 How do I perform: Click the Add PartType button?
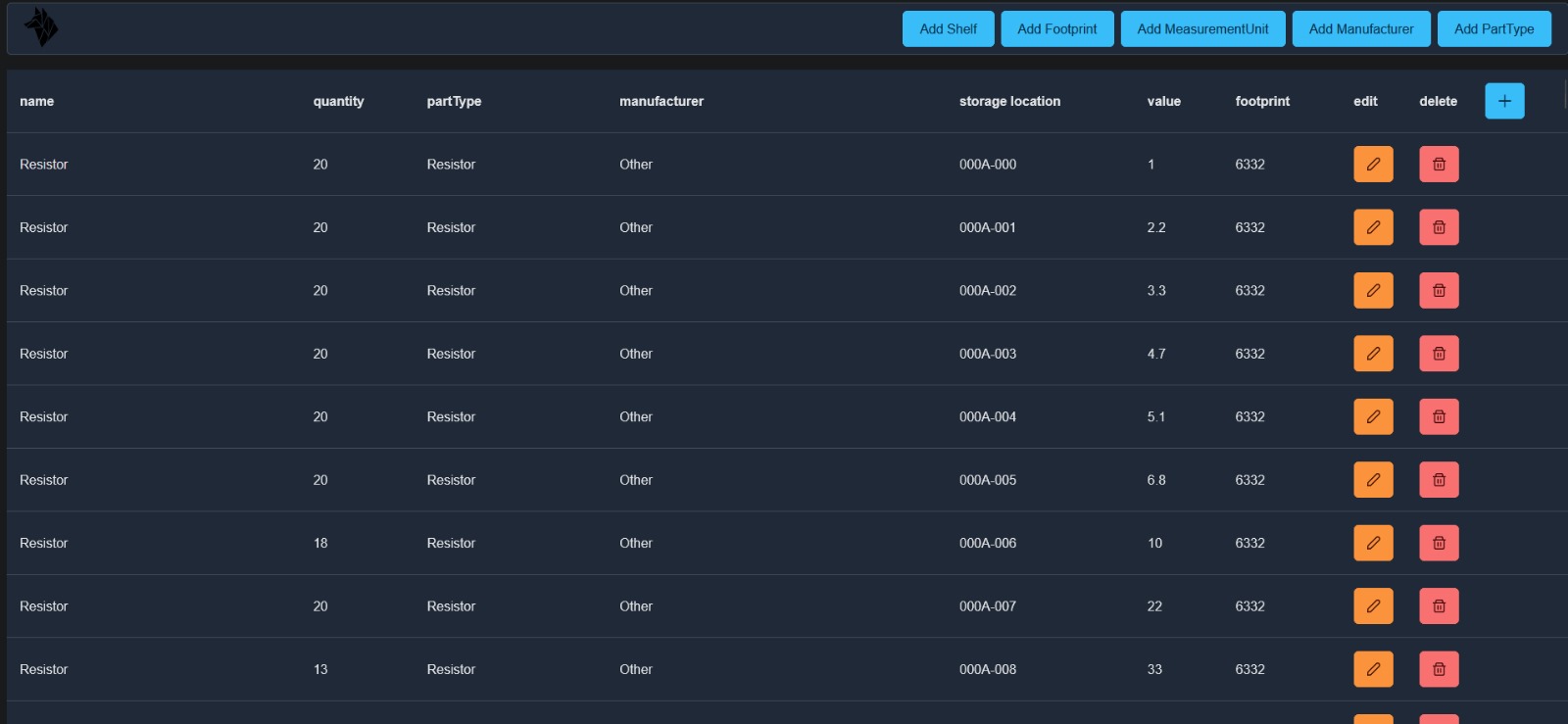click(x=1494, y=29)
